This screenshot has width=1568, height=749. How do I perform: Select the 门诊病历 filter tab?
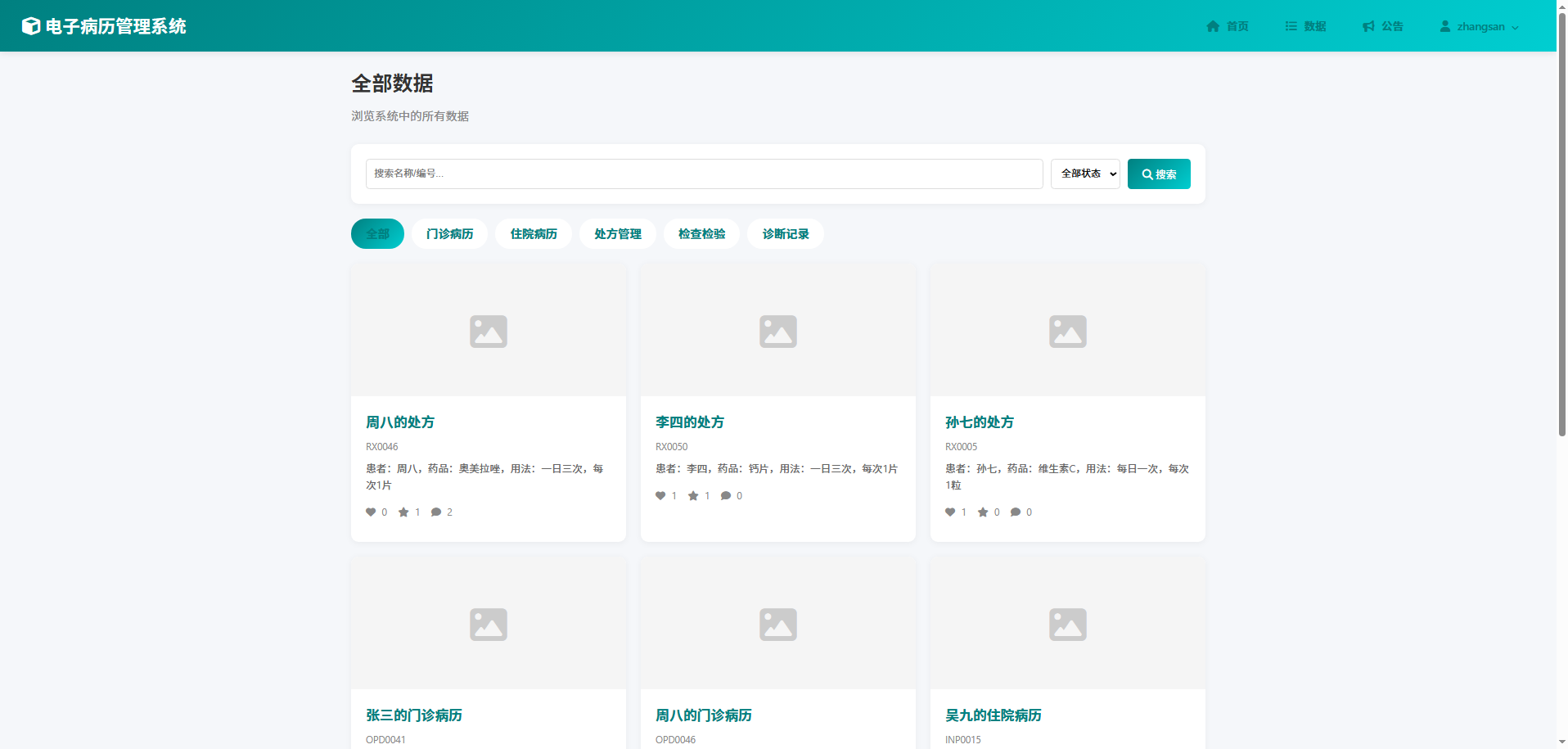point(449,233)
